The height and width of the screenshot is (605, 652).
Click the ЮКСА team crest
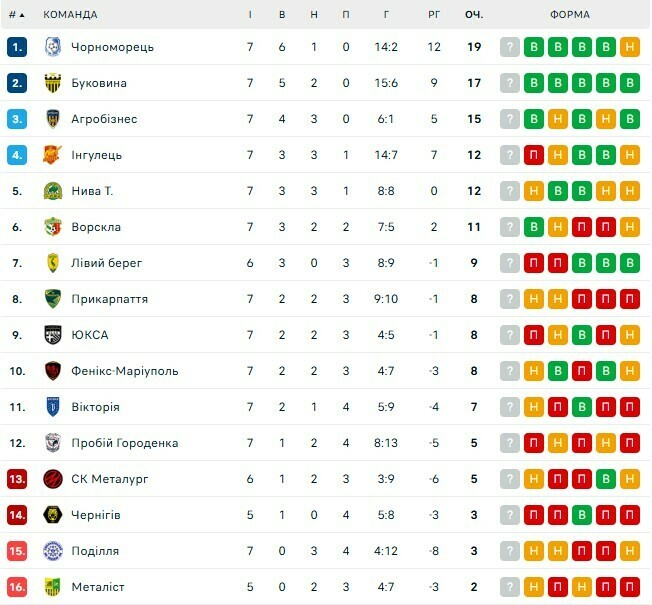[53, 335]
